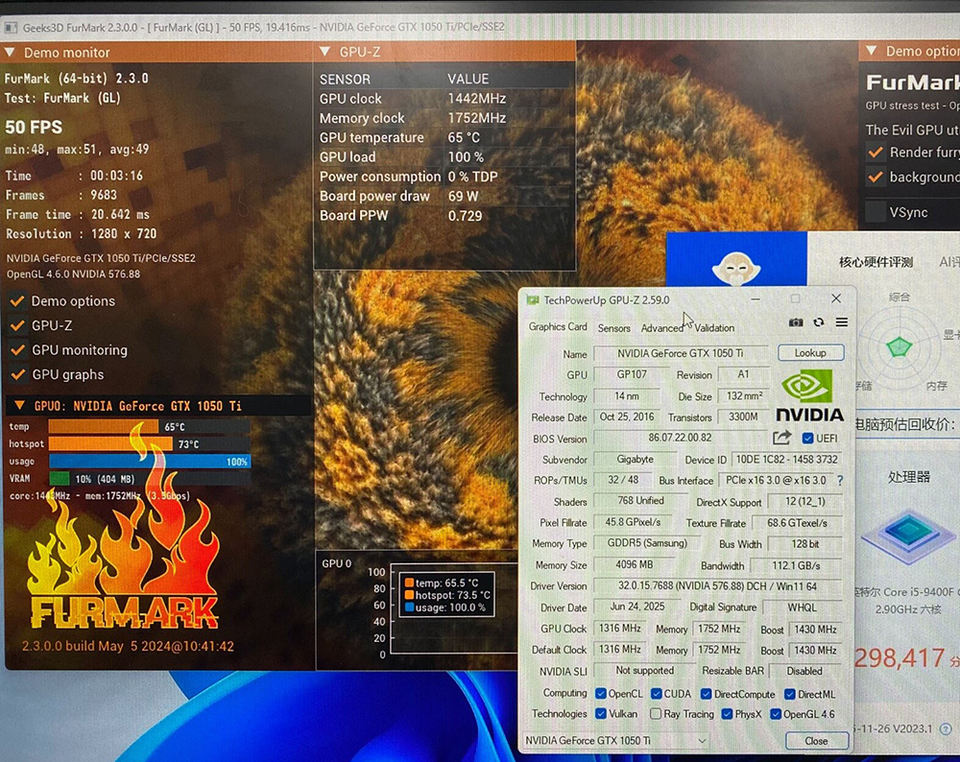Enable the VSync checkbox

click(x=876, y=212)
